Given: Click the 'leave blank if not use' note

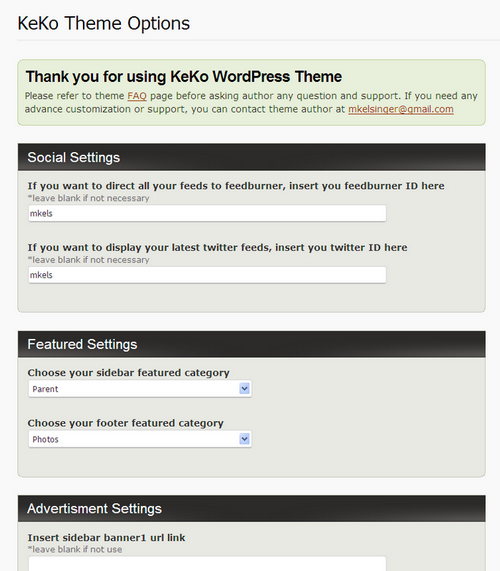Looking at the screenshot, I should 75,549.
